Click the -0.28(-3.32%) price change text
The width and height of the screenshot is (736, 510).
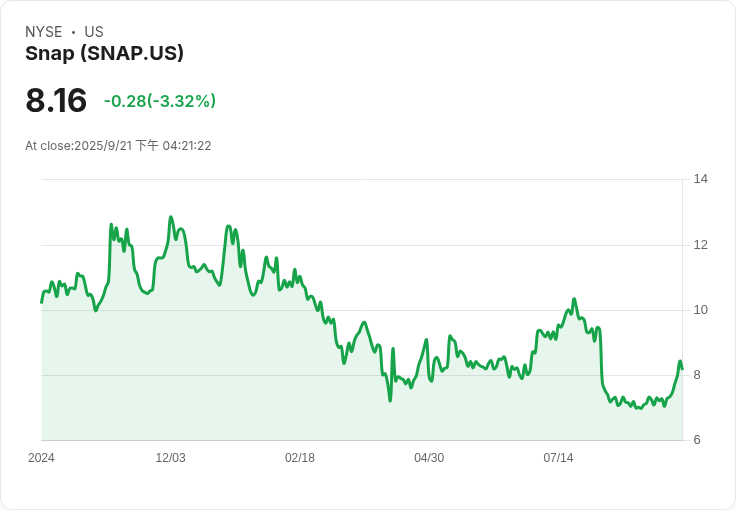tap(160, 101)
